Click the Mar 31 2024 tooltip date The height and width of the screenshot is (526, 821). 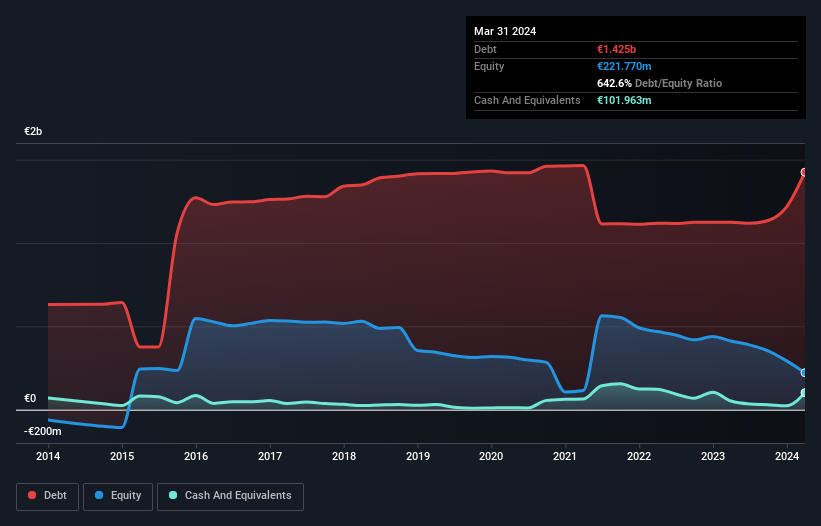[x=505, y=31]
